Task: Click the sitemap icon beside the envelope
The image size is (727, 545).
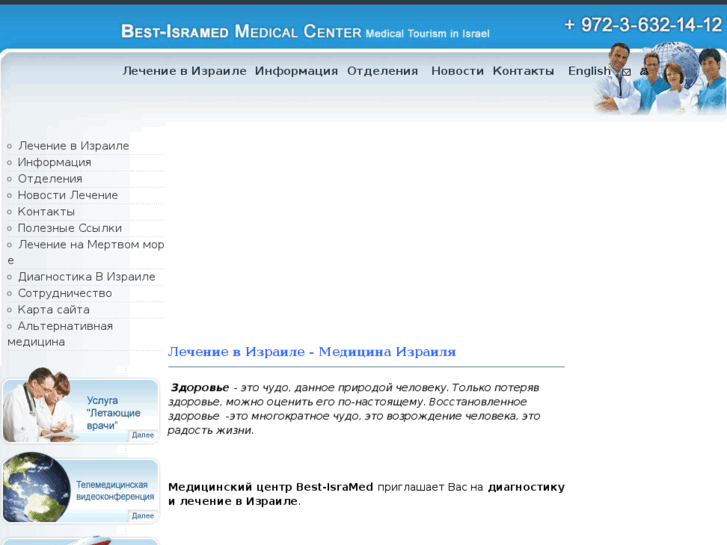Action: coord(644,71)
